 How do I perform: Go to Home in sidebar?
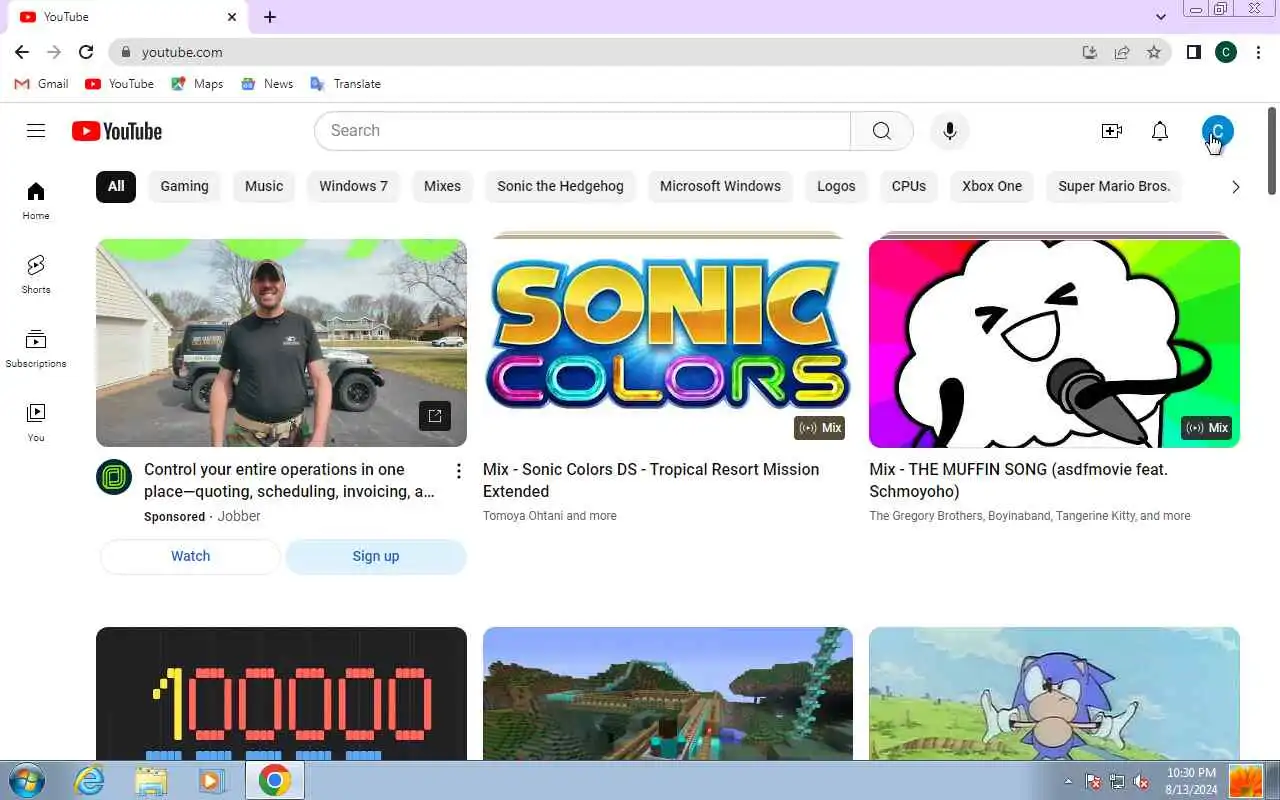pyautogui.click(x=36, y=200)
